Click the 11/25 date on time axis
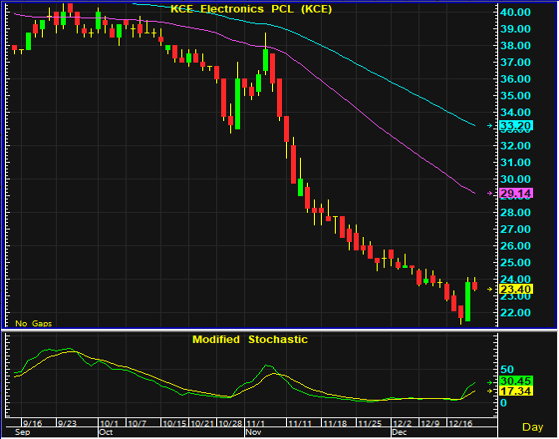The height and width of the screenshot is (439, 559). point(370,424)
